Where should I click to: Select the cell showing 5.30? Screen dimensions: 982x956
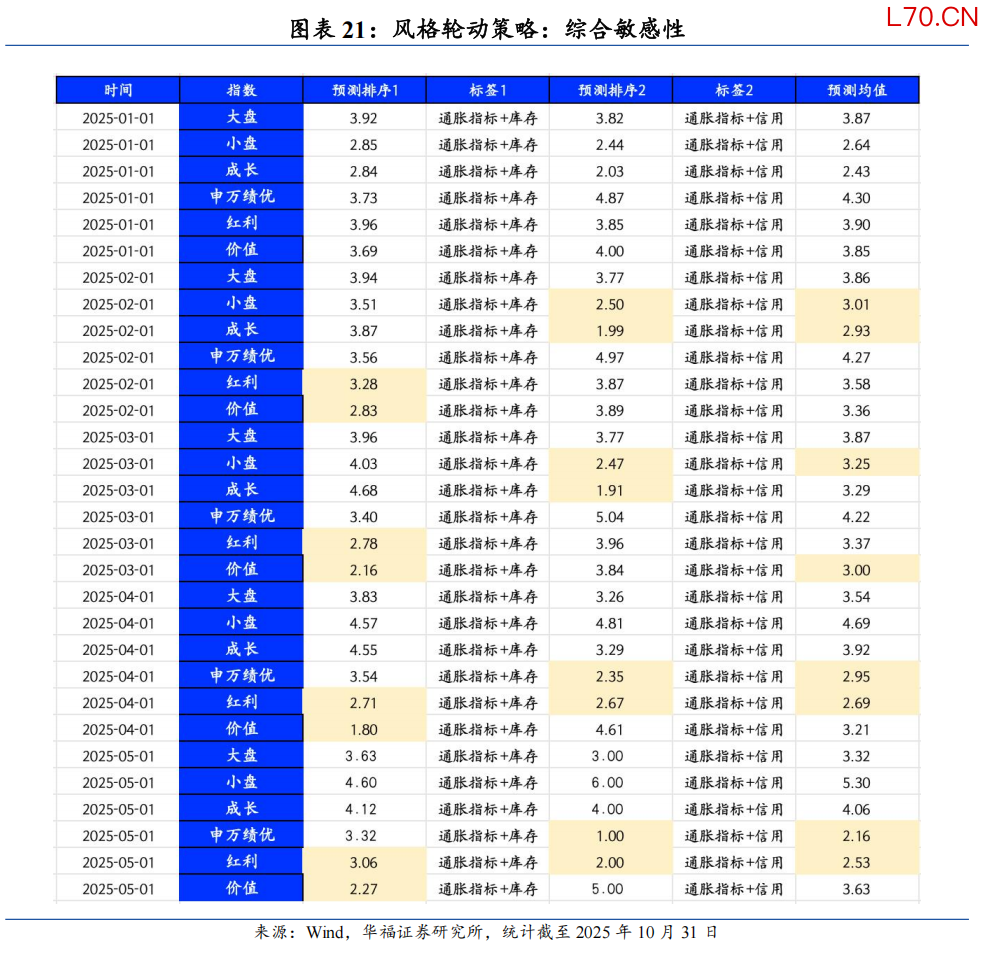[x=857, y=783]
